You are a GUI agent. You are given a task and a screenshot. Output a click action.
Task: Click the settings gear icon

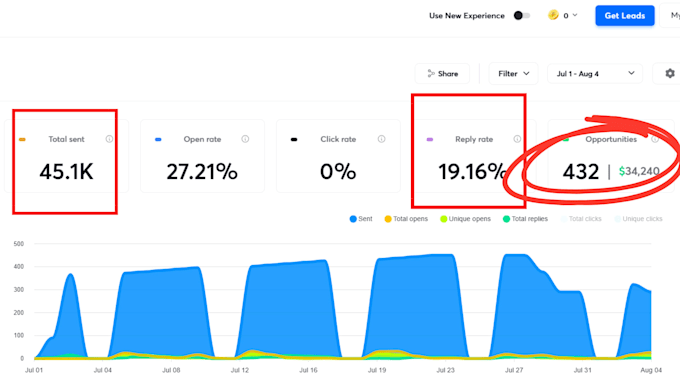pos(670,74)
